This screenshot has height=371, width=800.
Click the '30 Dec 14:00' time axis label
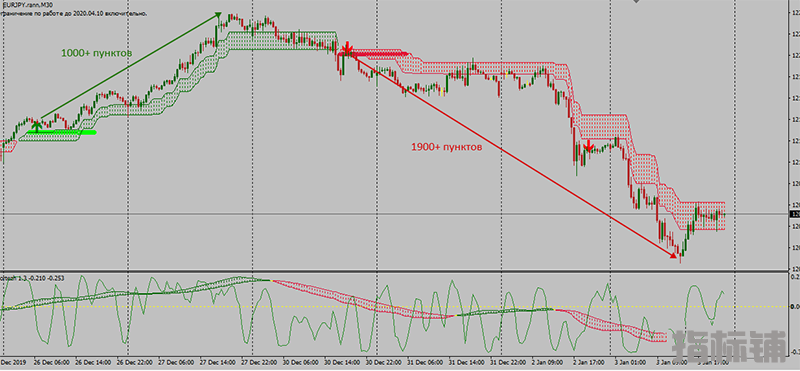tap(343, 362)
